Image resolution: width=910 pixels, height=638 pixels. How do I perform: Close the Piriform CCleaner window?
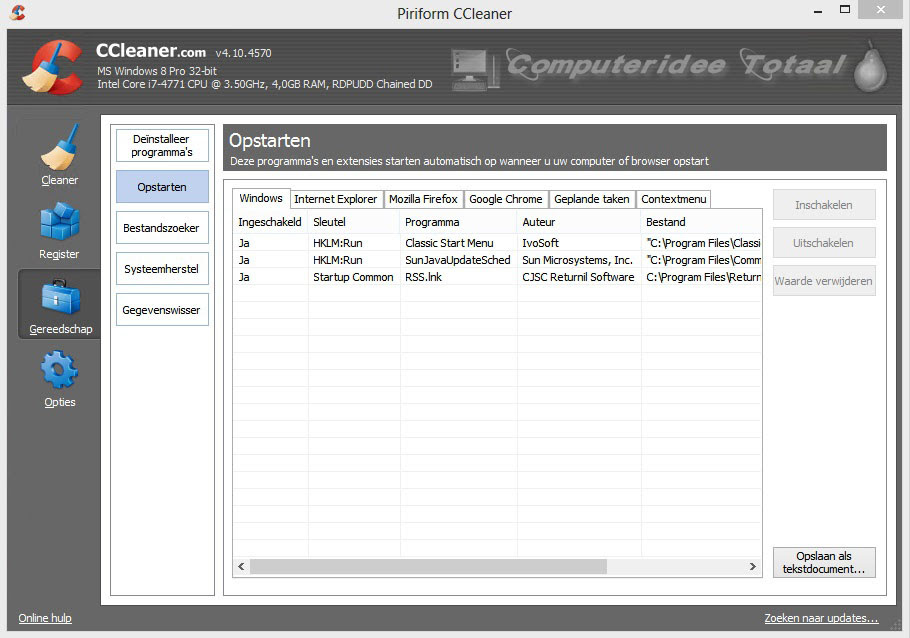pos(880,10)
